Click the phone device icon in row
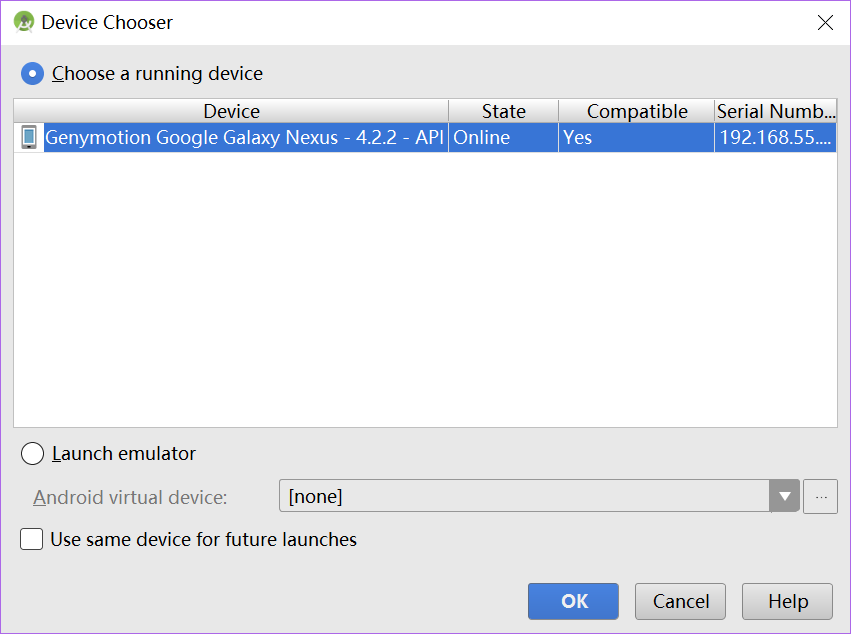 pos(29,137)
